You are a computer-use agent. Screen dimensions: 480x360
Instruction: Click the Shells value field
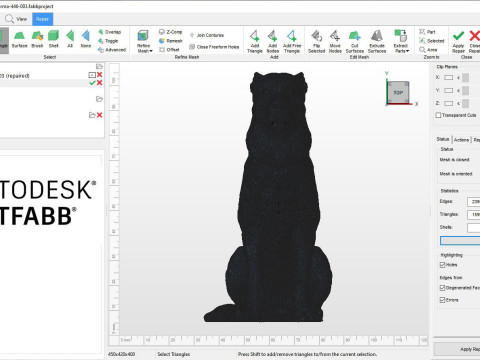(474, 228)
